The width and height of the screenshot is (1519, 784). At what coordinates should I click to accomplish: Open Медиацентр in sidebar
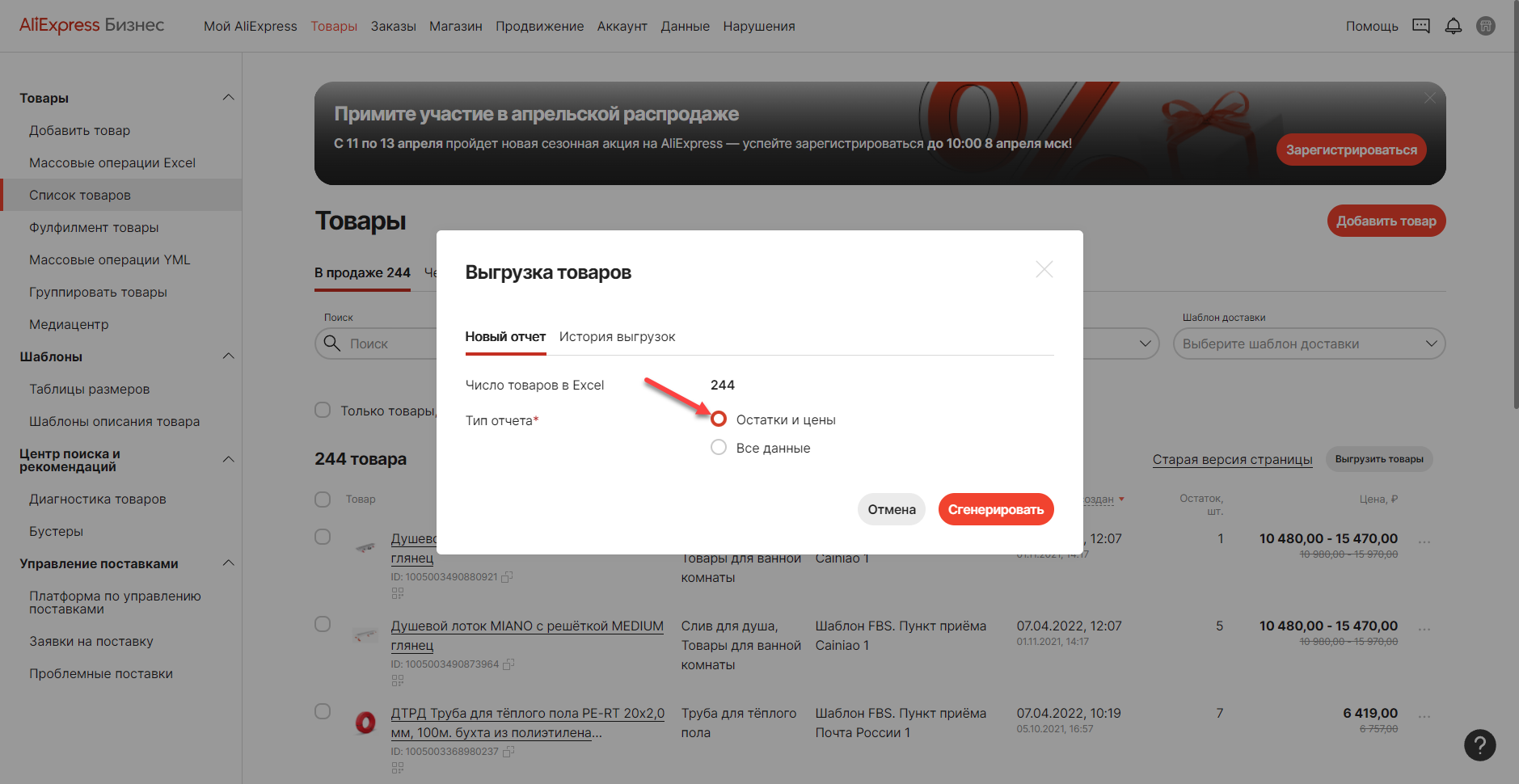69,324
